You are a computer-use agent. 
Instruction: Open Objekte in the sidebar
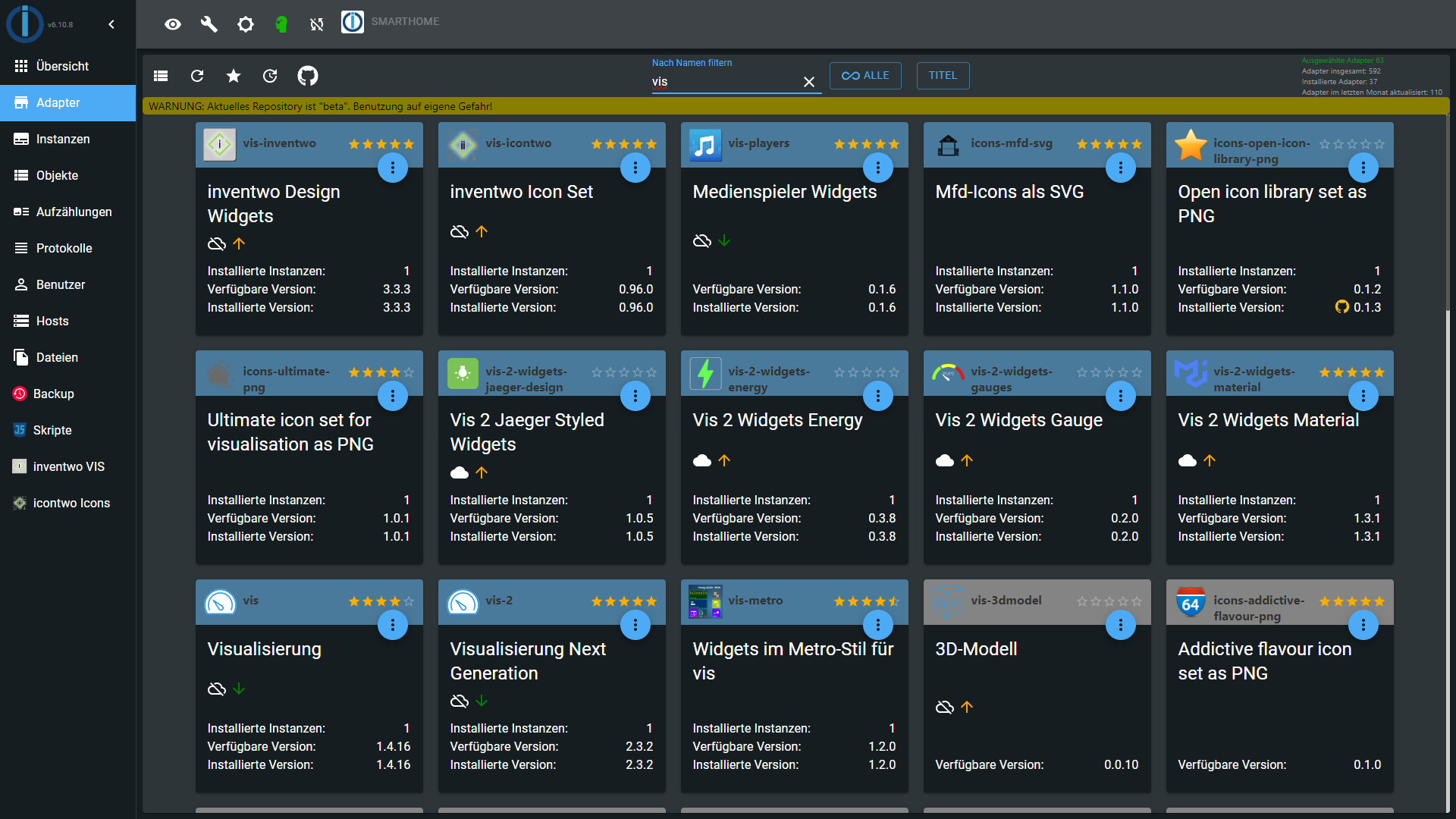point(68,175)
